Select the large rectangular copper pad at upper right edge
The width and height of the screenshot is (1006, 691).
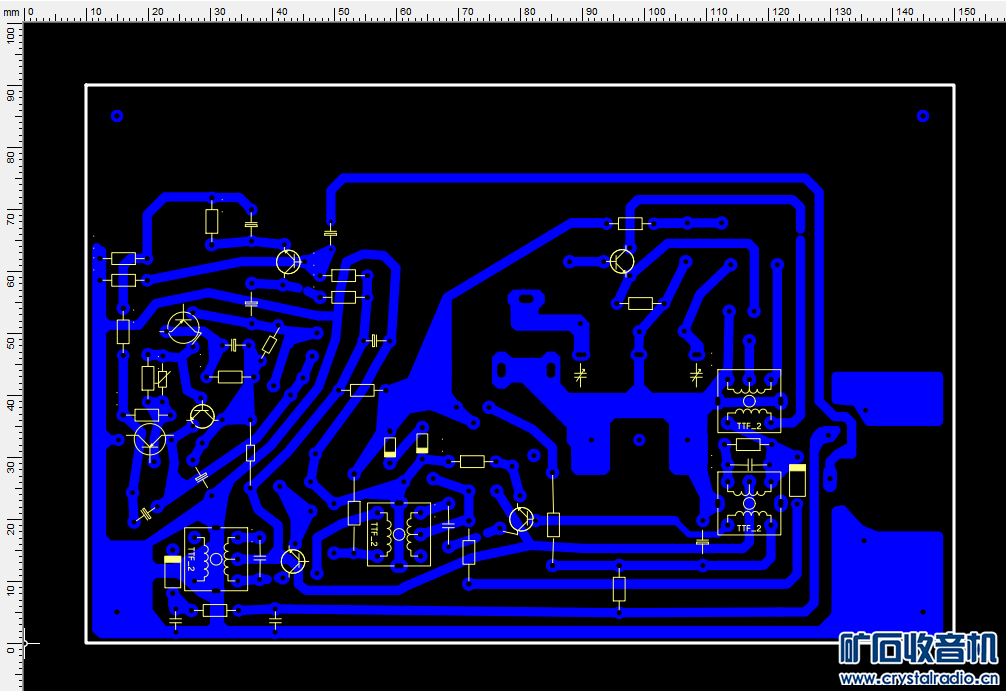pos(888,398)
